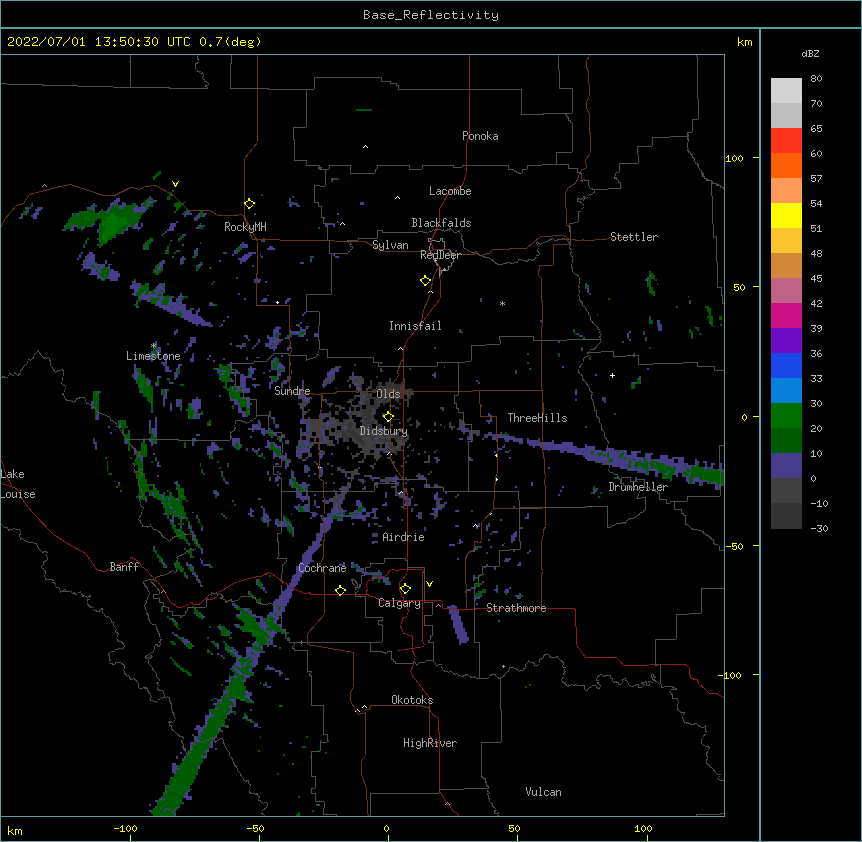Click the 10 dBZ purple legend swatch
This screenshot has width=862, height=842.
(x=786, y=466)
